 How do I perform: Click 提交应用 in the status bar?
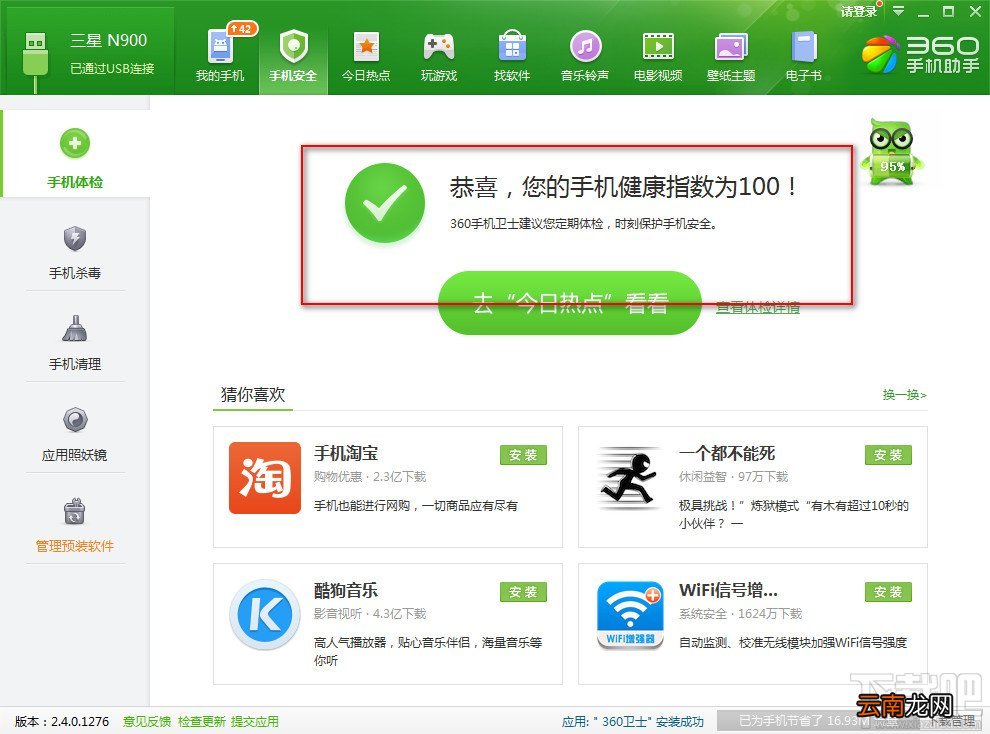tap(255, 721)
